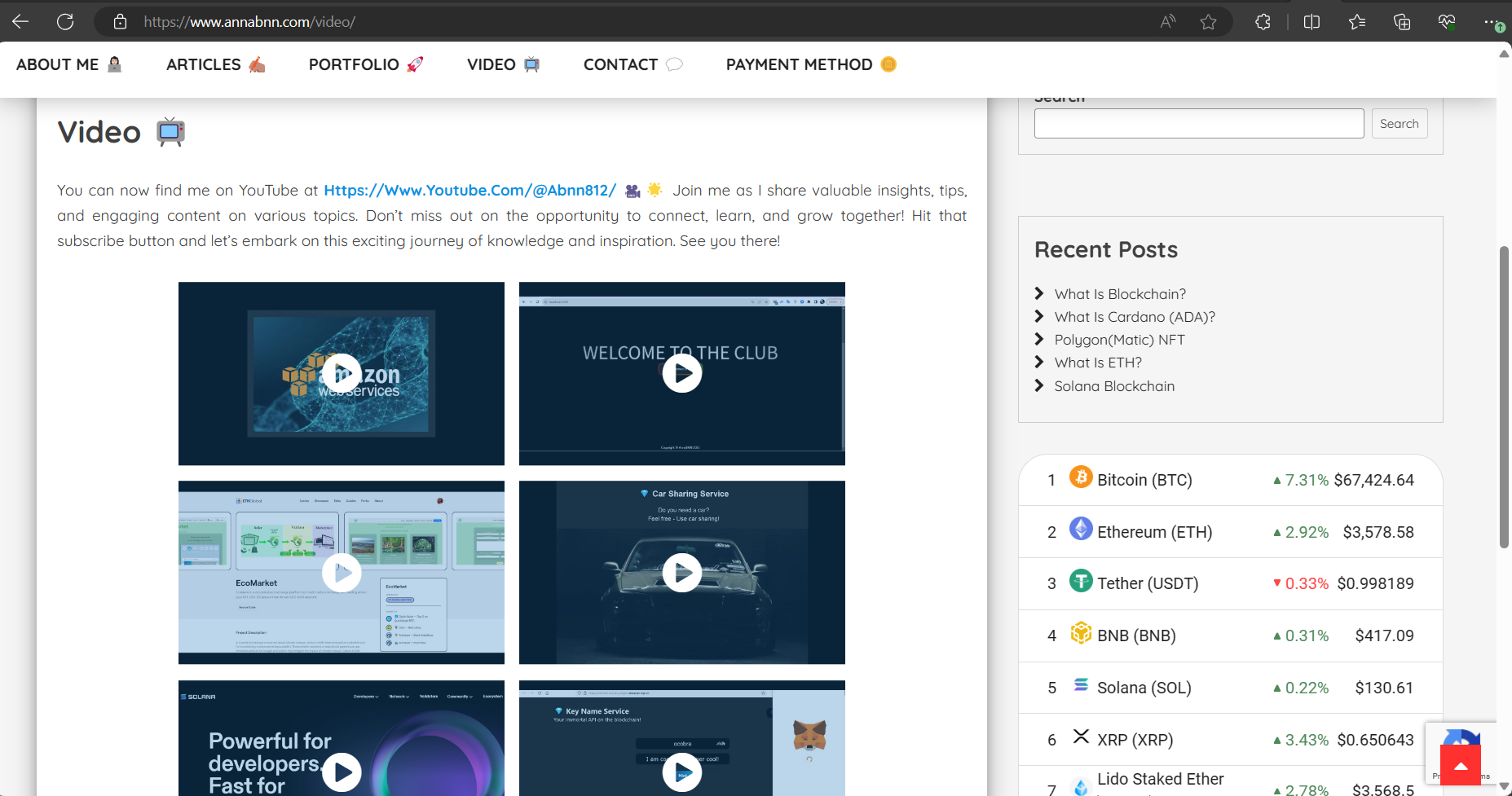Image resolution: width=1512 pixels, height=796 pixels.
Task: Open the ABOUT ME menu item
Action: 69,64
